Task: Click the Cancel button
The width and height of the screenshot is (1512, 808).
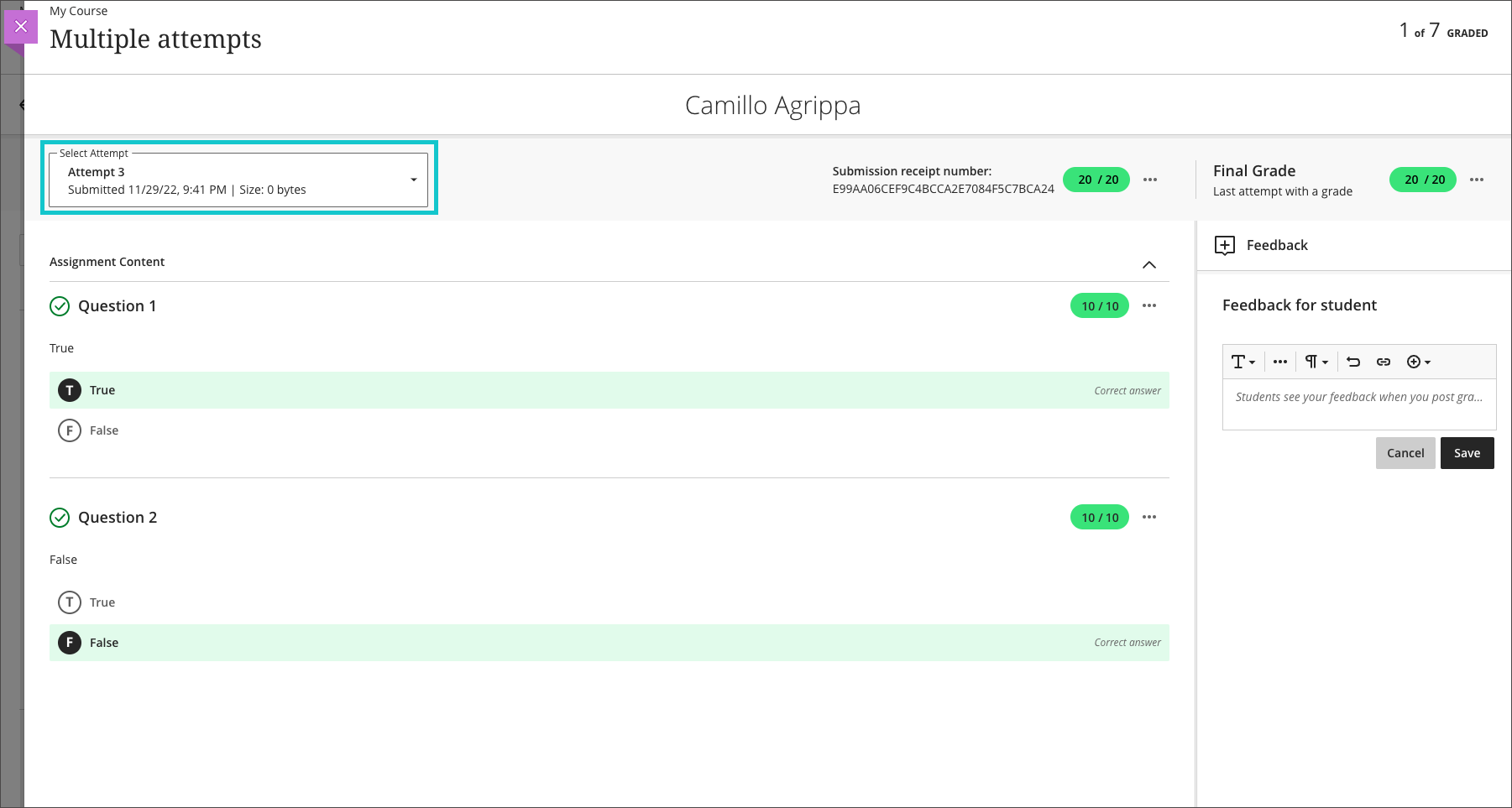Action: pyautogui.click(x=1405, y=453)
